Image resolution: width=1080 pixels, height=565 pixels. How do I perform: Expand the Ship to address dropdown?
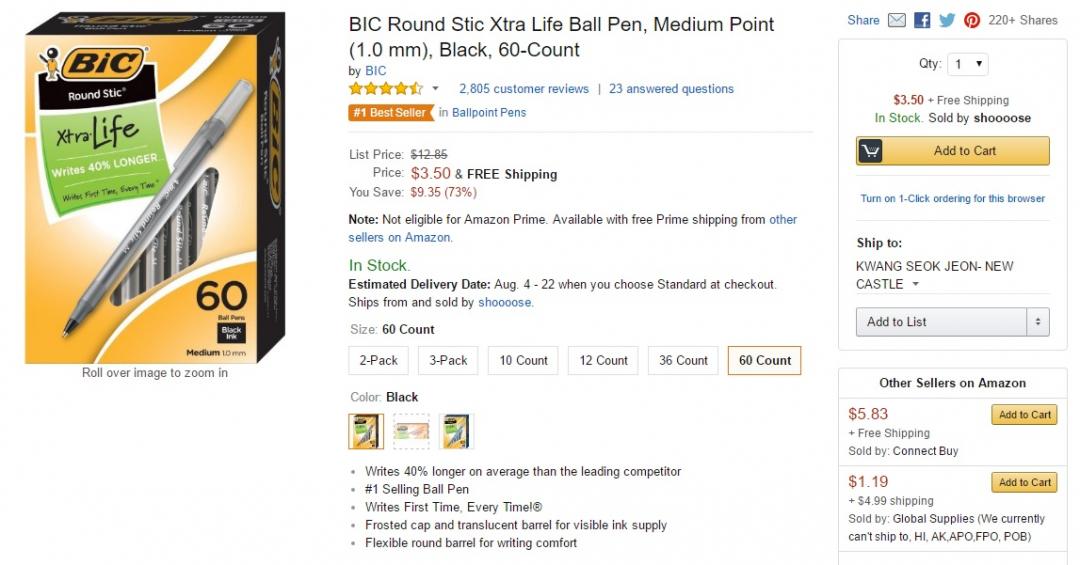tap(914, 285)
